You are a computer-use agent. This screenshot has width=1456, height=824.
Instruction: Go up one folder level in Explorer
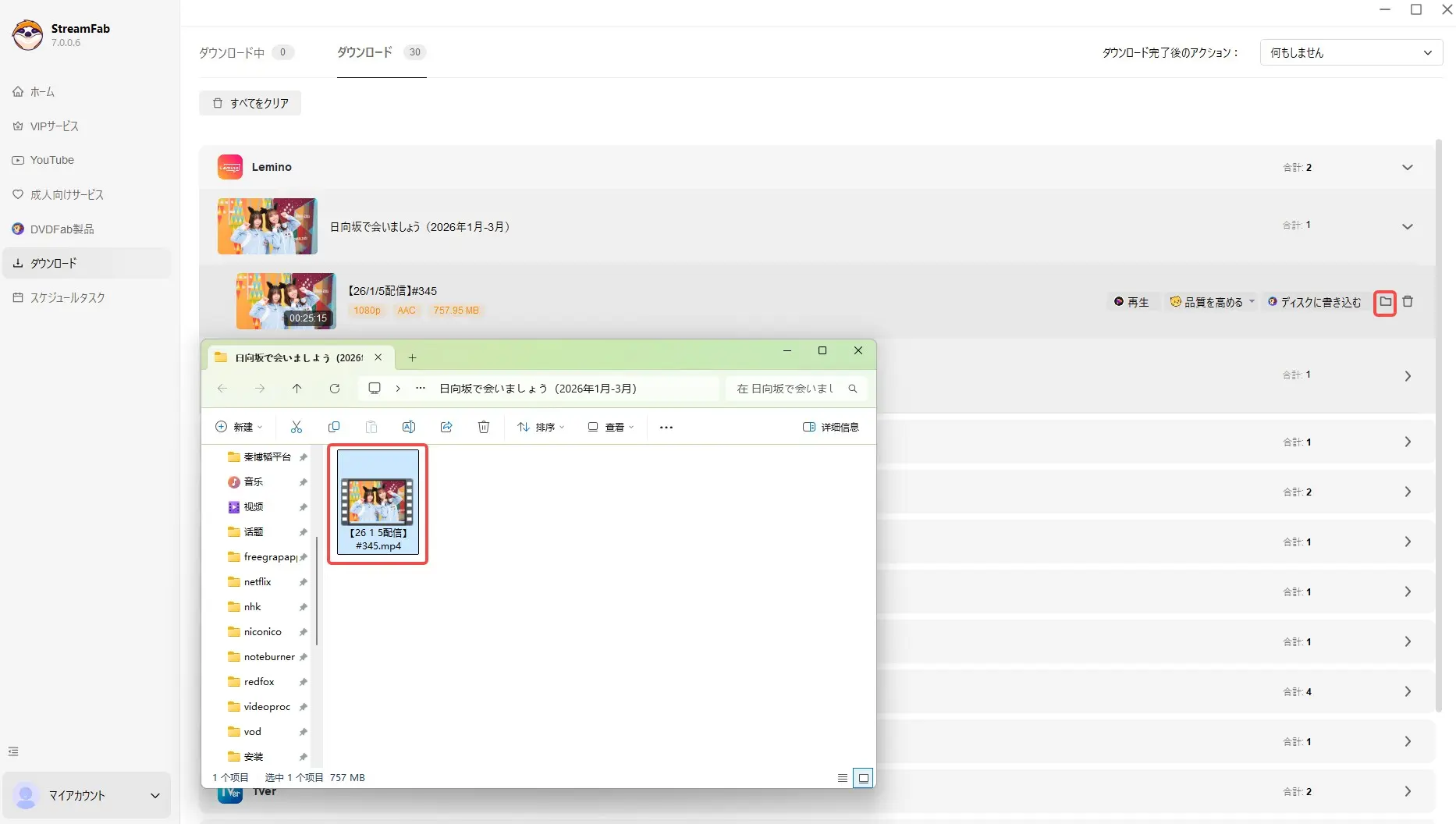(297, 389)
